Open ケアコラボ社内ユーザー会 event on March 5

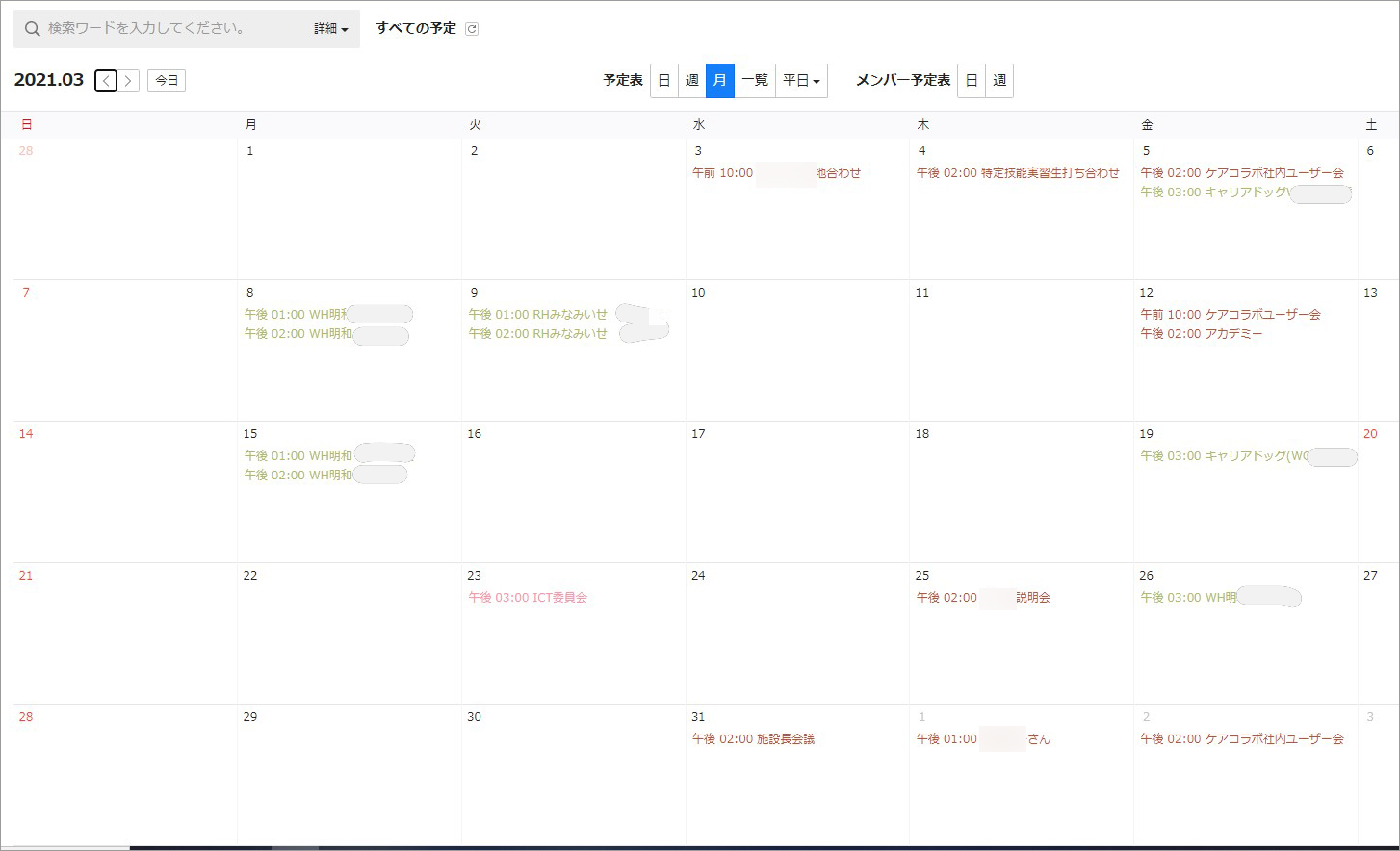coord(1241,173)
